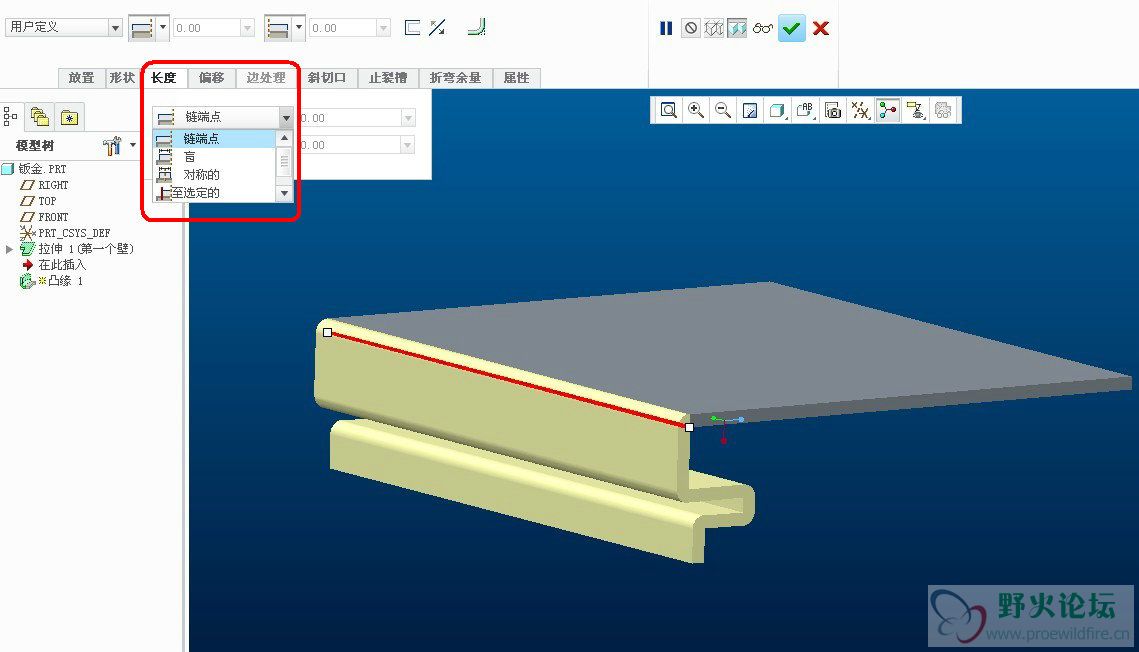This screenshot has width=1139, height=652.
Task: Pause the flange feature tool
Action: (665, 28)
